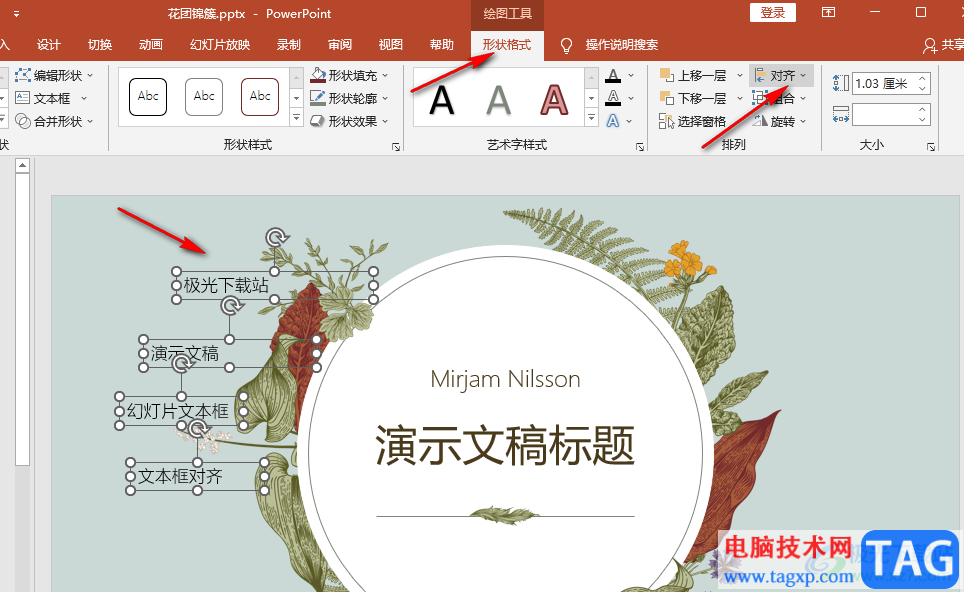Expand the 形状填充 dropdown arrow

point(385,76)
